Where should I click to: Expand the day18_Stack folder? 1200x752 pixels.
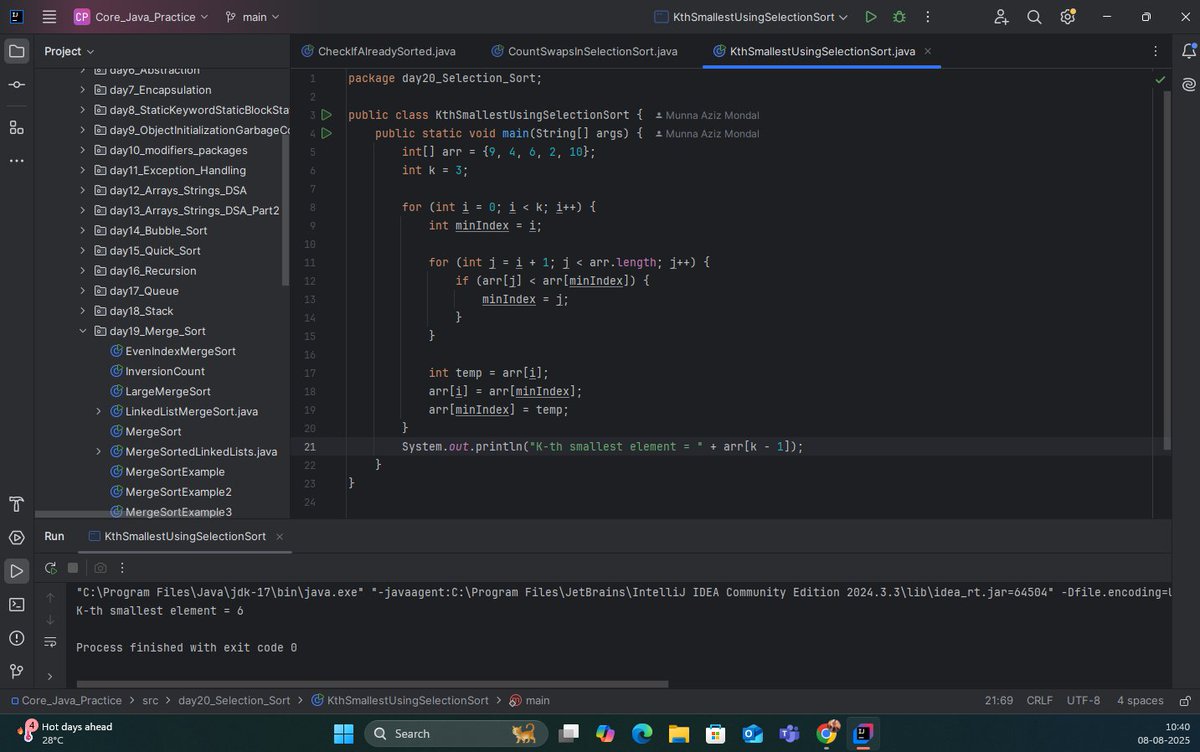coord(83,311)
